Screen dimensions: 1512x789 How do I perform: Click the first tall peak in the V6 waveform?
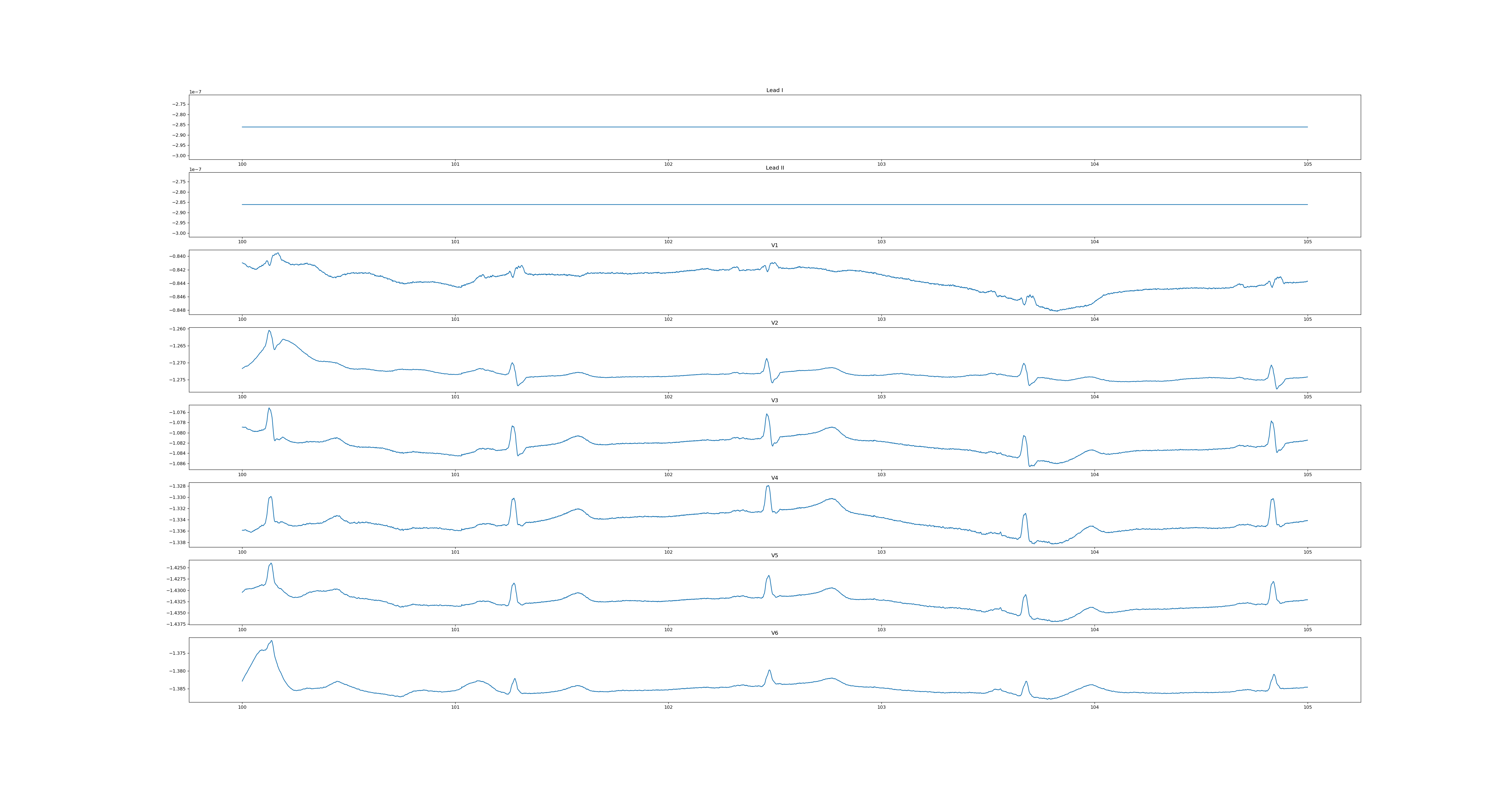(x=271, y=642)
